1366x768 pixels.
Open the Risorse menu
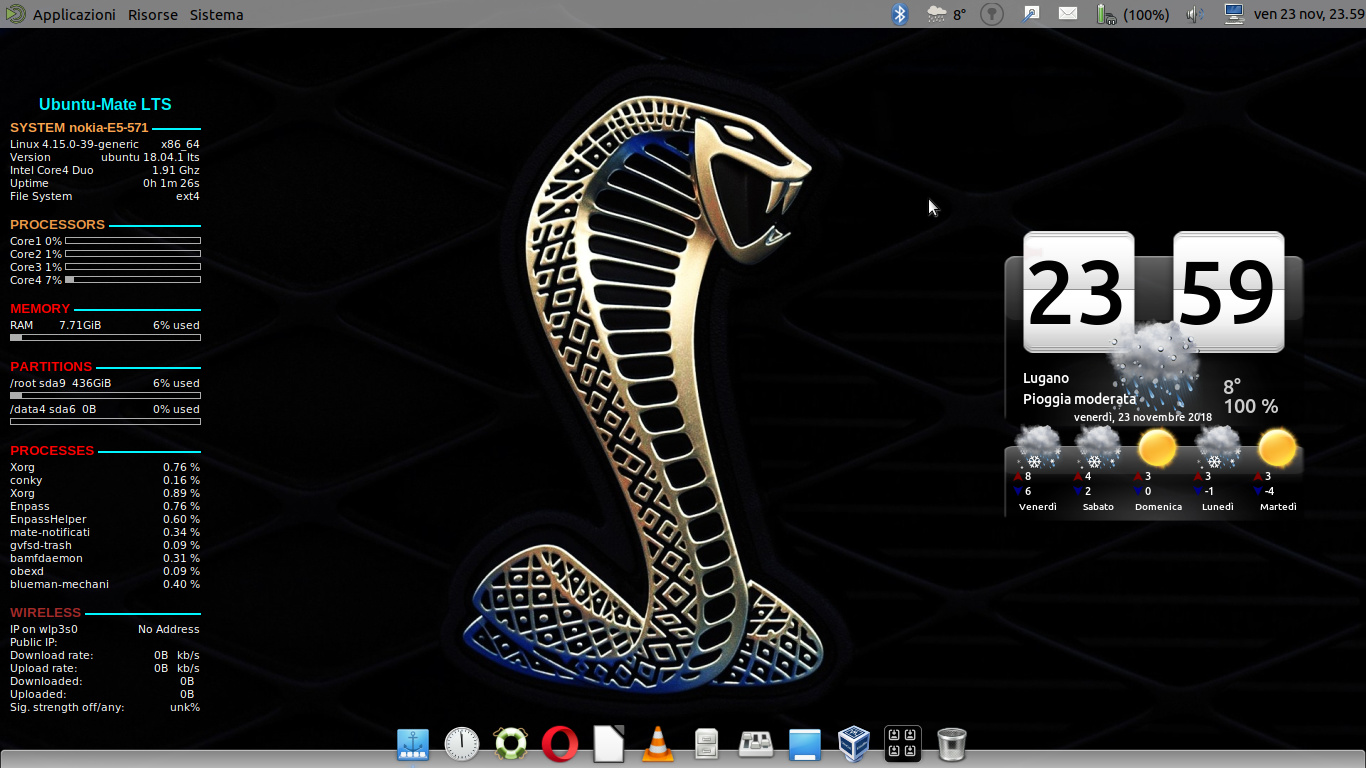(x=153, y=15)
